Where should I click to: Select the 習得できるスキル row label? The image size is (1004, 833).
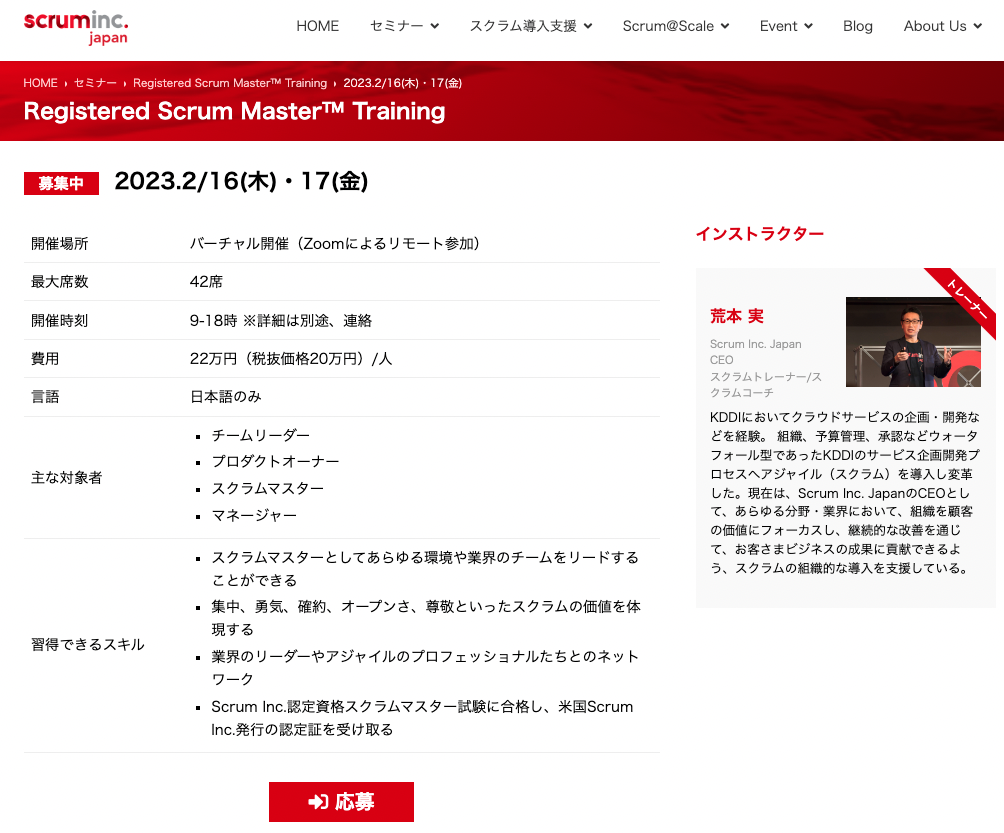(x=88, y=645)
